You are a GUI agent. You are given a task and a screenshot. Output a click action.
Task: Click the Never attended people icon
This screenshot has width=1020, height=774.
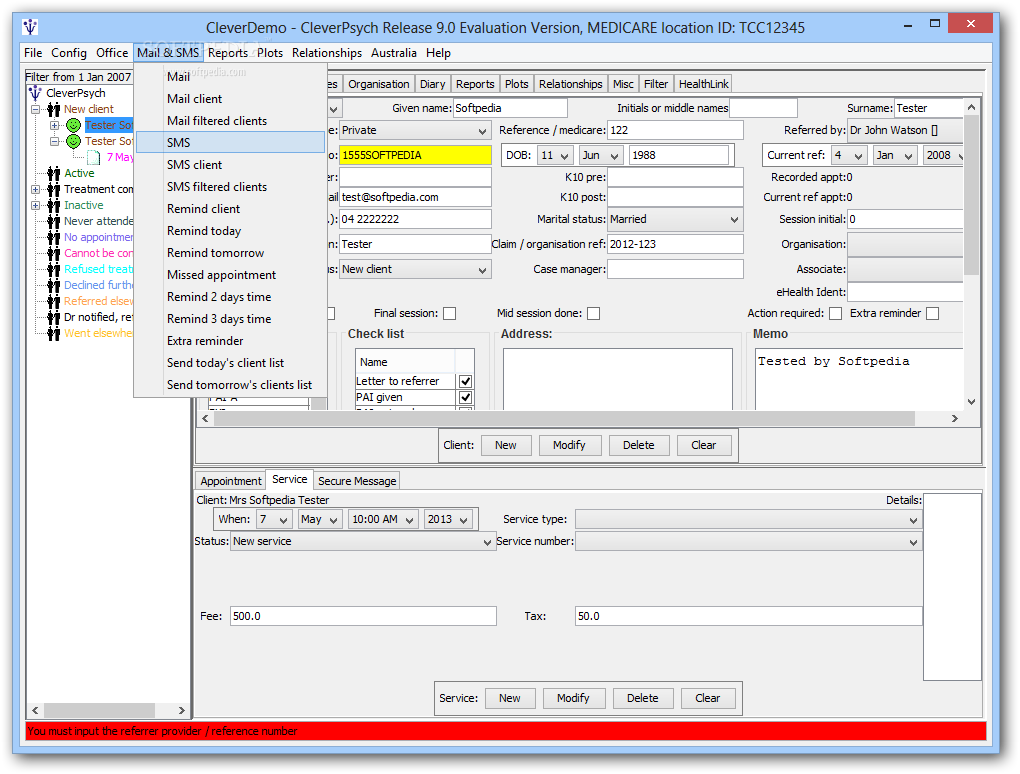54,221
